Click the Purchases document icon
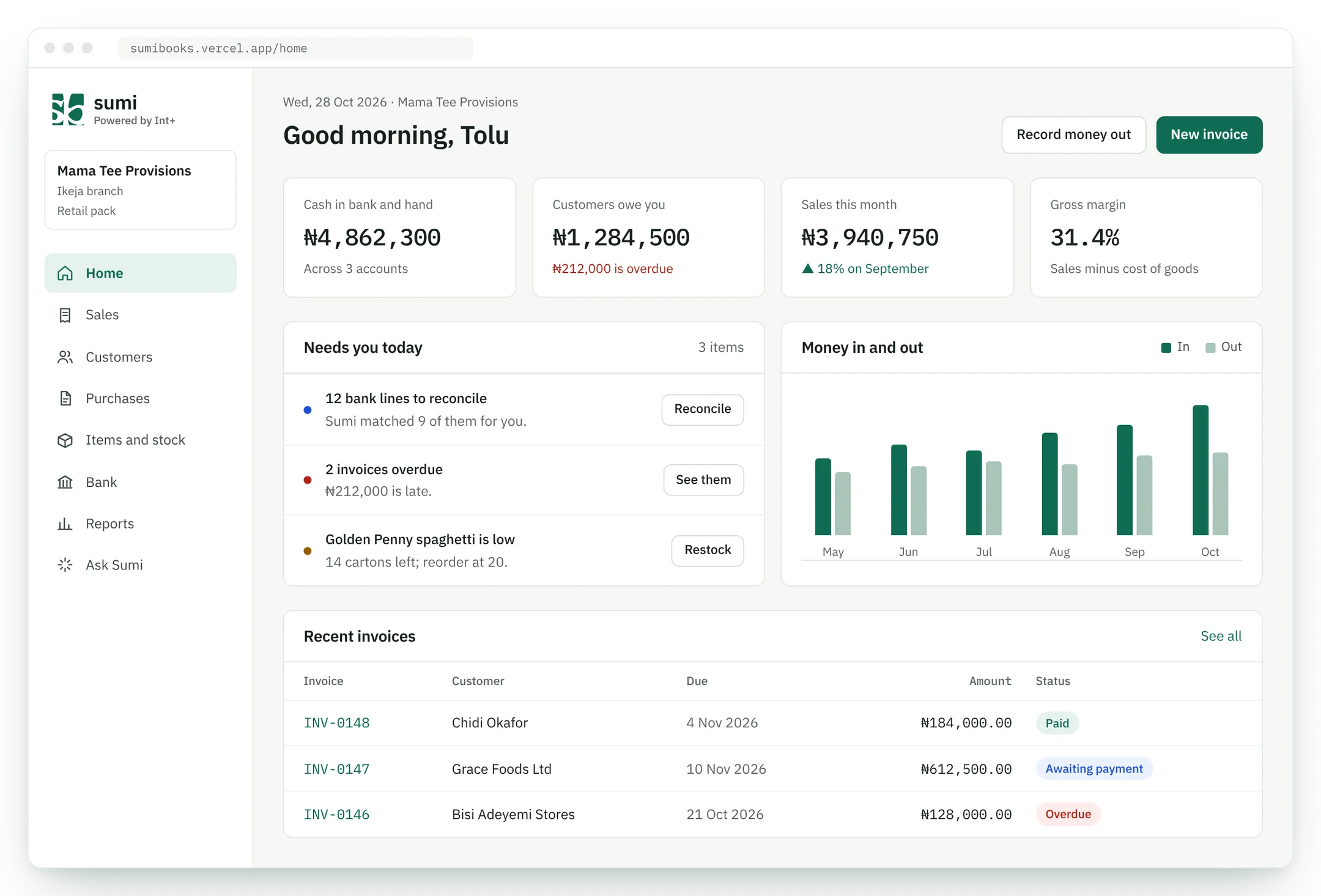Screen dimensions: 1321x896 click(65, 399)
